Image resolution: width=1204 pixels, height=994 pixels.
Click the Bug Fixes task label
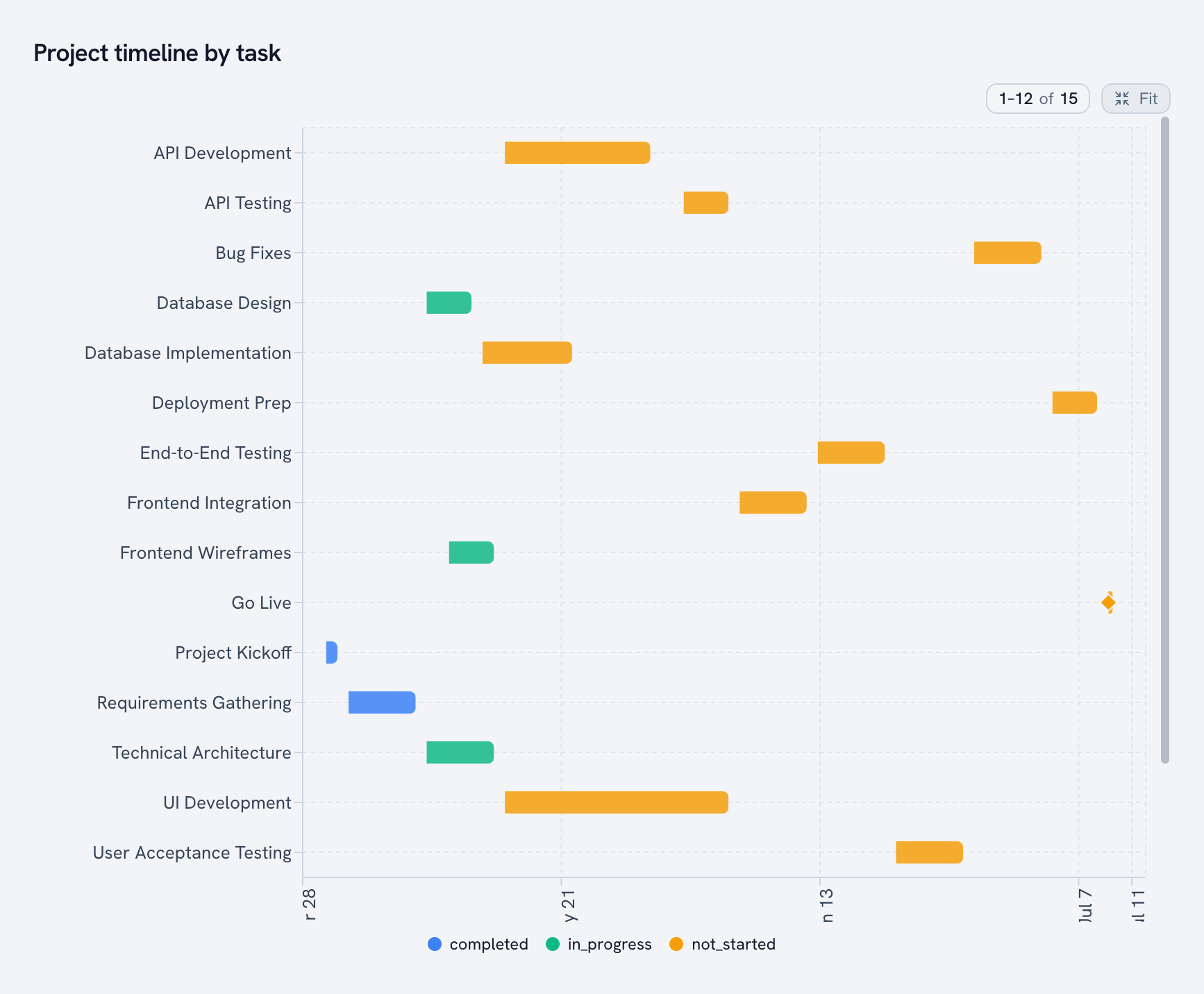tap(253, 253)
